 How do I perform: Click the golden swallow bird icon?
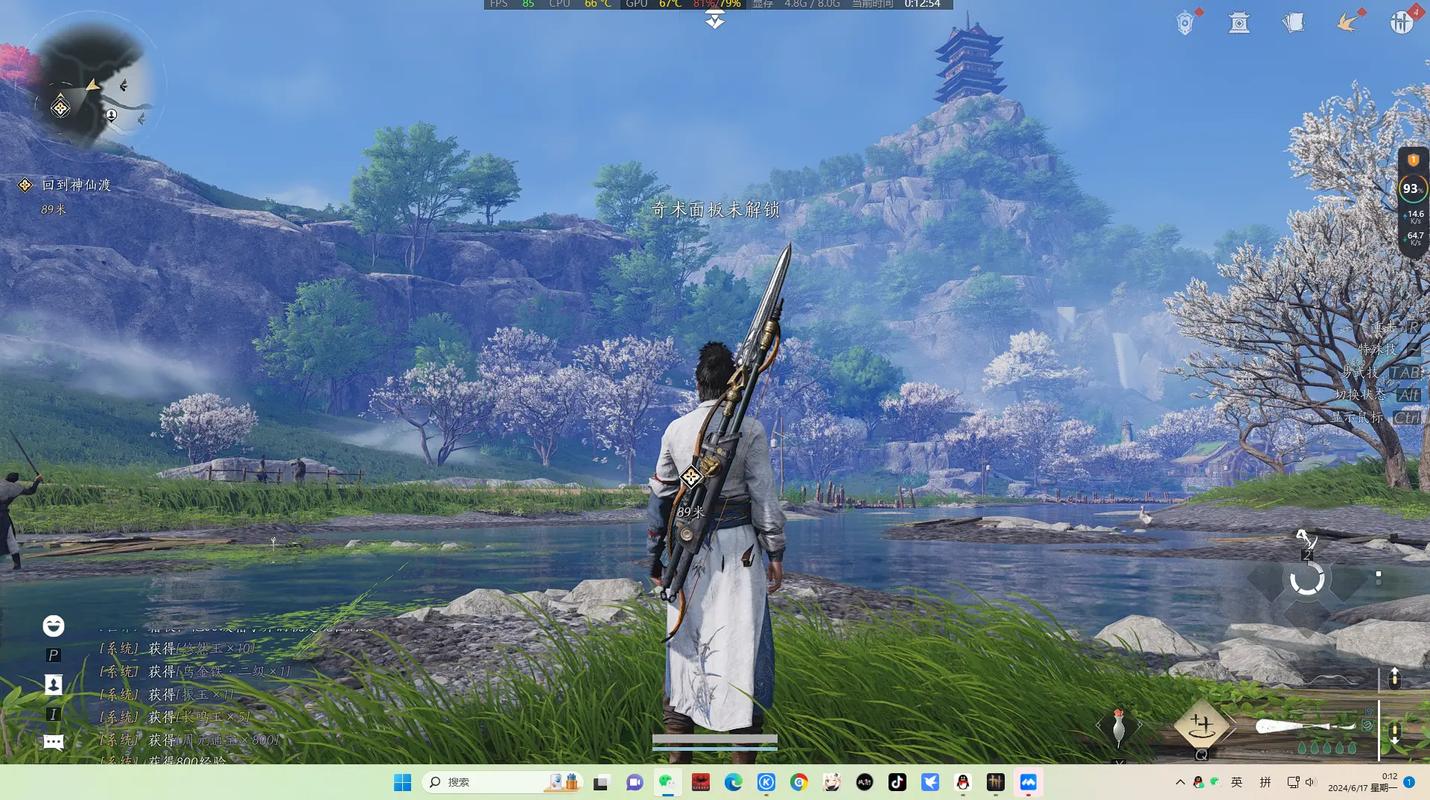pos(1350,20)
